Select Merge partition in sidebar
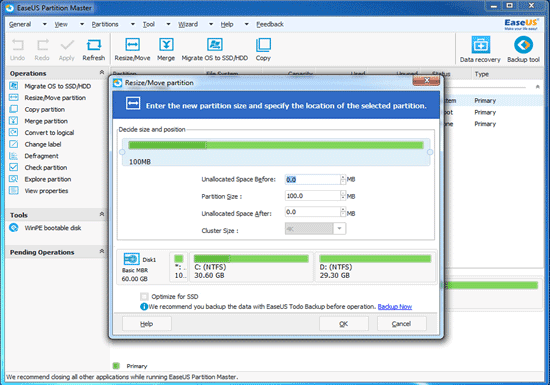Viewport: 550px width, 385px height. coord(46,121)
